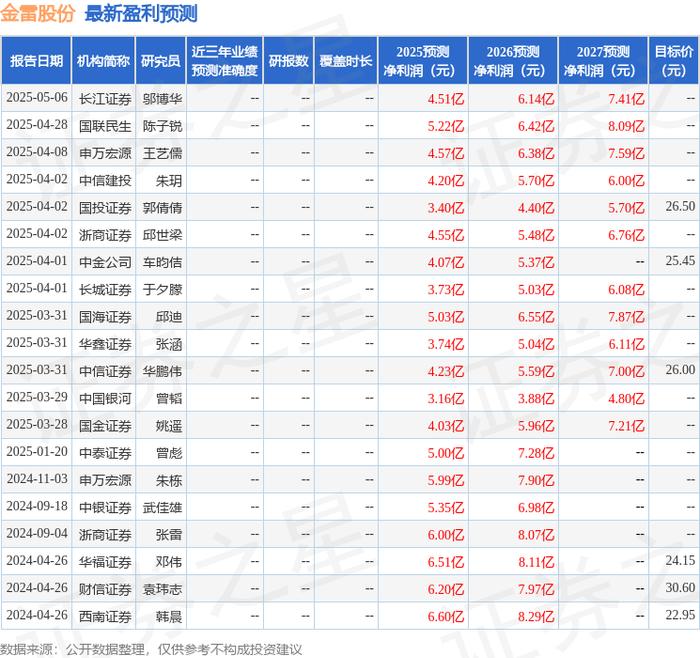Click 华鑫证券 institution cell
The image size is (700, 658).
pyautogui.click(x=105, y=344)
